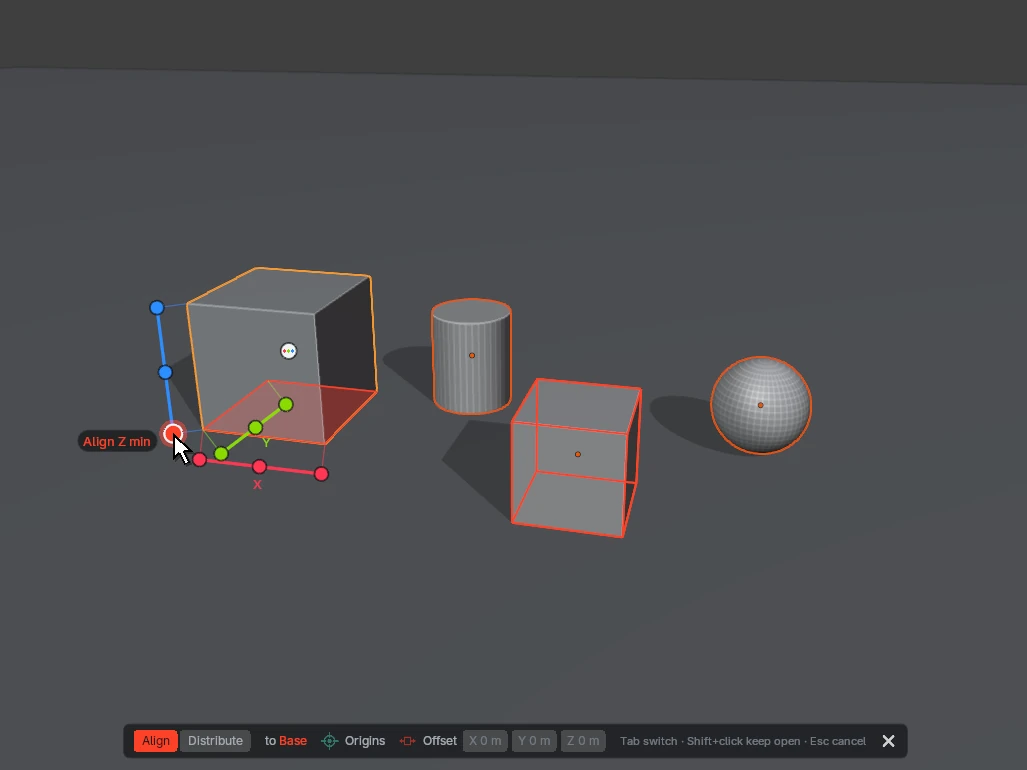This screenshot has width=1027, height=770.
Task: Click the middle green Y-axis handle
Action: [x=255, y=428]
